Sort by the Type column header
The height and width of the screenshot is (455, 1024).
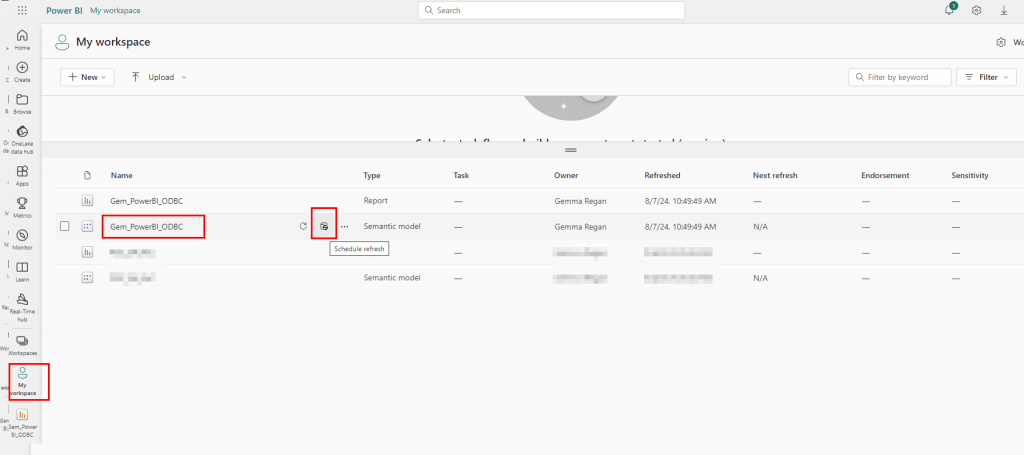pos(372,176)
